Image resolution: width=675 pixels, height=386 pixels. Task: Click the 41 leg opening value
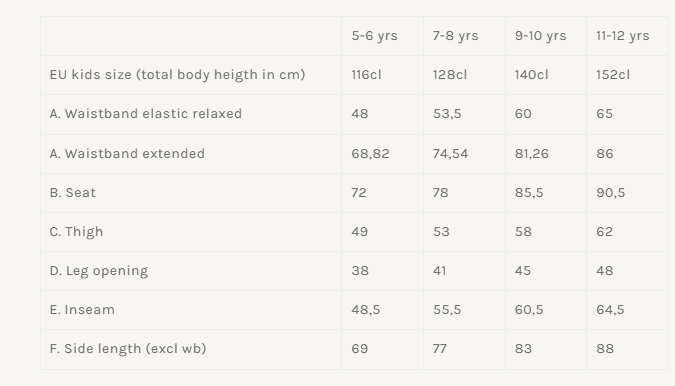pyautogui.click(x=439, y=271)
